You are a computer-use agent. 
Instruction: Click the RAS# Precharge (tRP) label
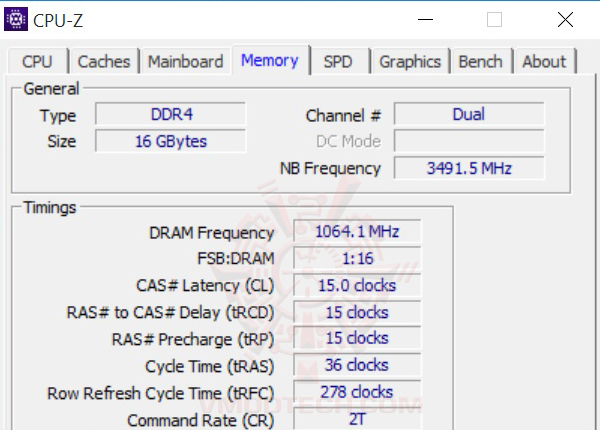pyautogui.click(x=193, y=339)
